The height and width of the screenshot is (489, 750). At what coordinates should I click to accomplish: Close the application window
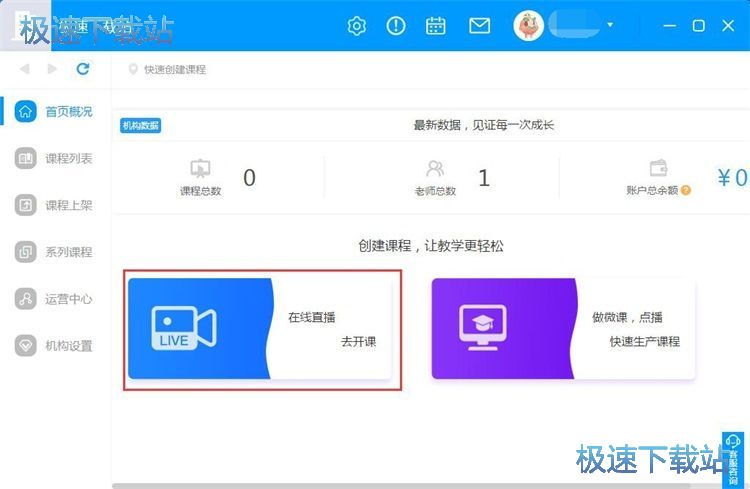pyautogui.click(x=728, y=25)
